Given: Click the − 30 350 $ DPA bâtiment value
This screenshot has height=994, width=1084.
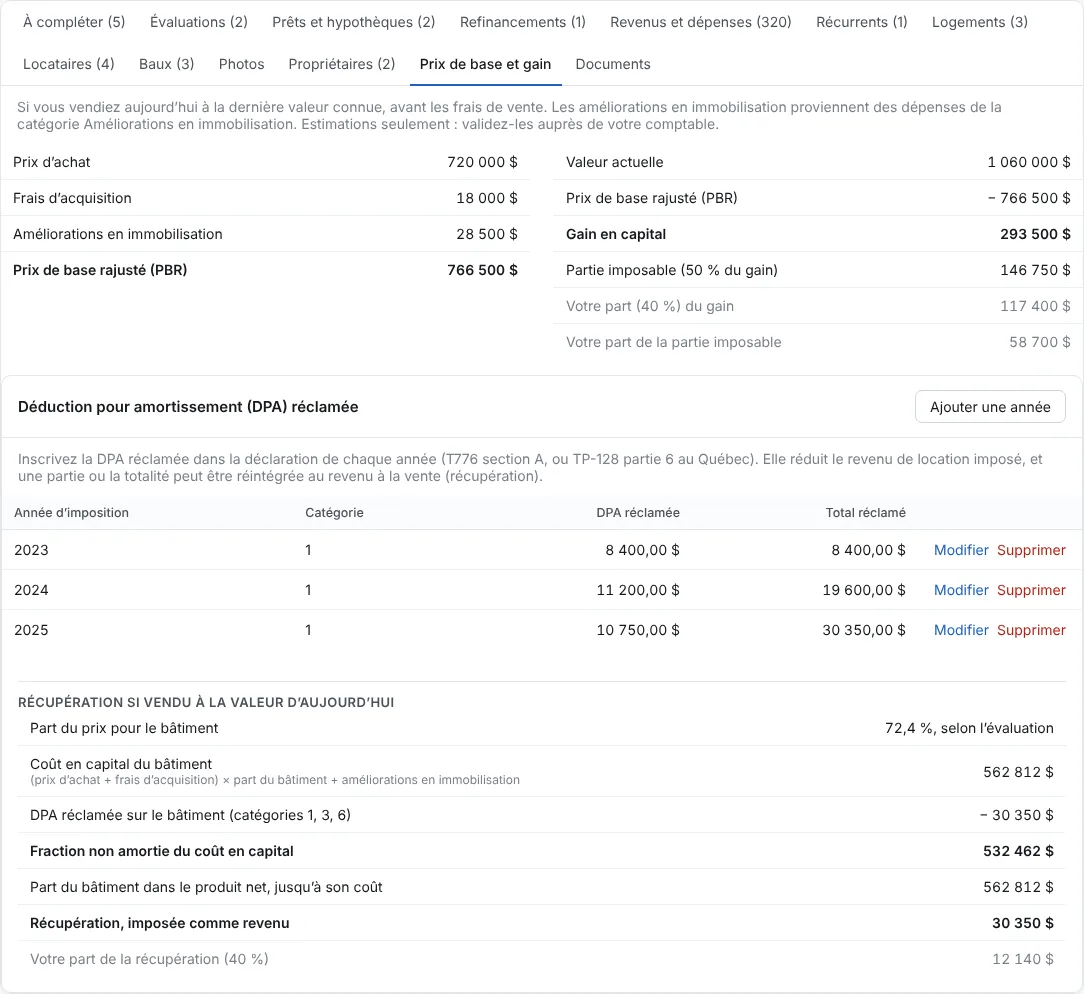Looking at the screenshot, I should point(1016,816).
